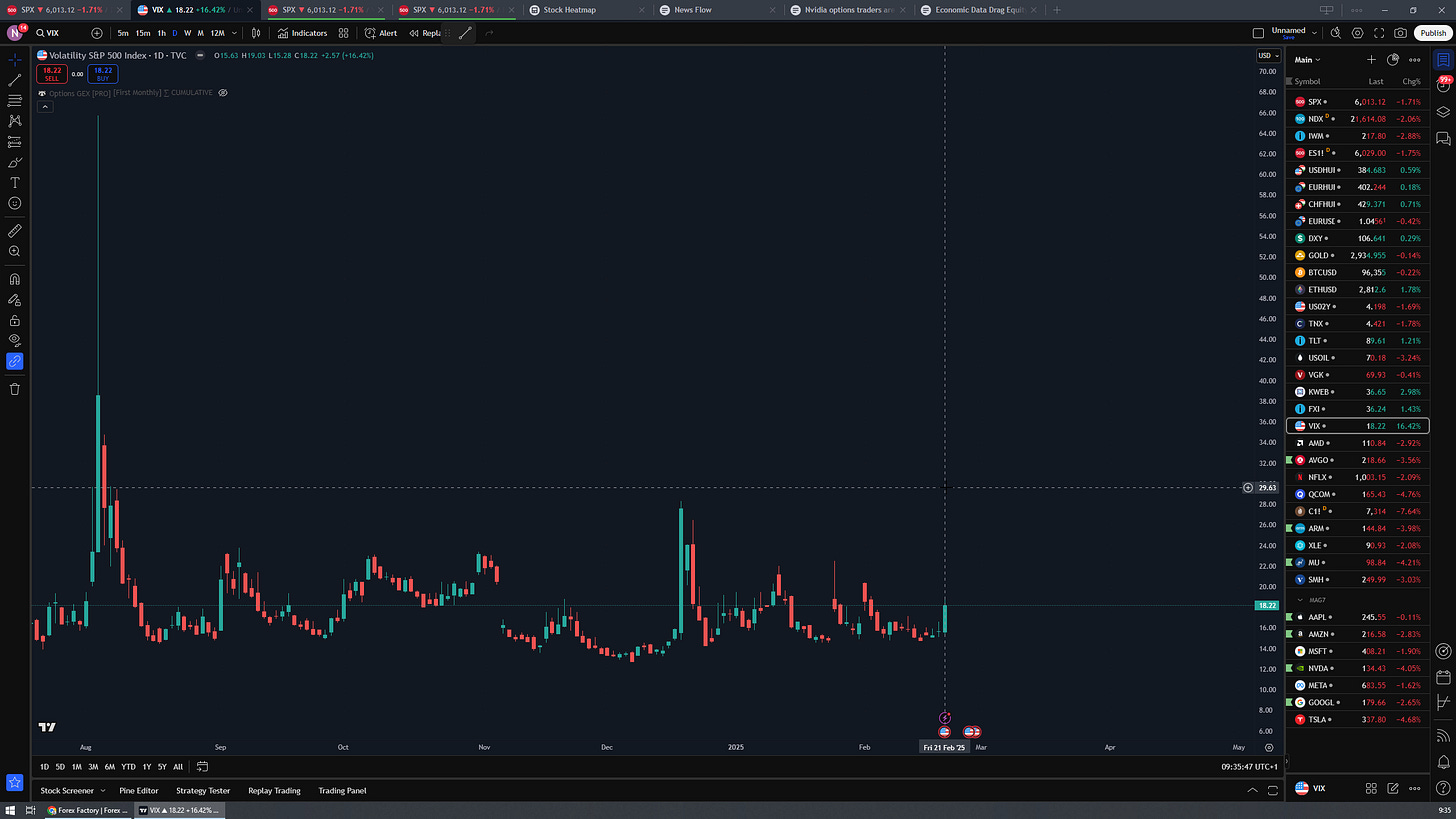Toggle magnet mode in left sidebar
Viewport: 1456px width, 819px height.
[15, 280]
